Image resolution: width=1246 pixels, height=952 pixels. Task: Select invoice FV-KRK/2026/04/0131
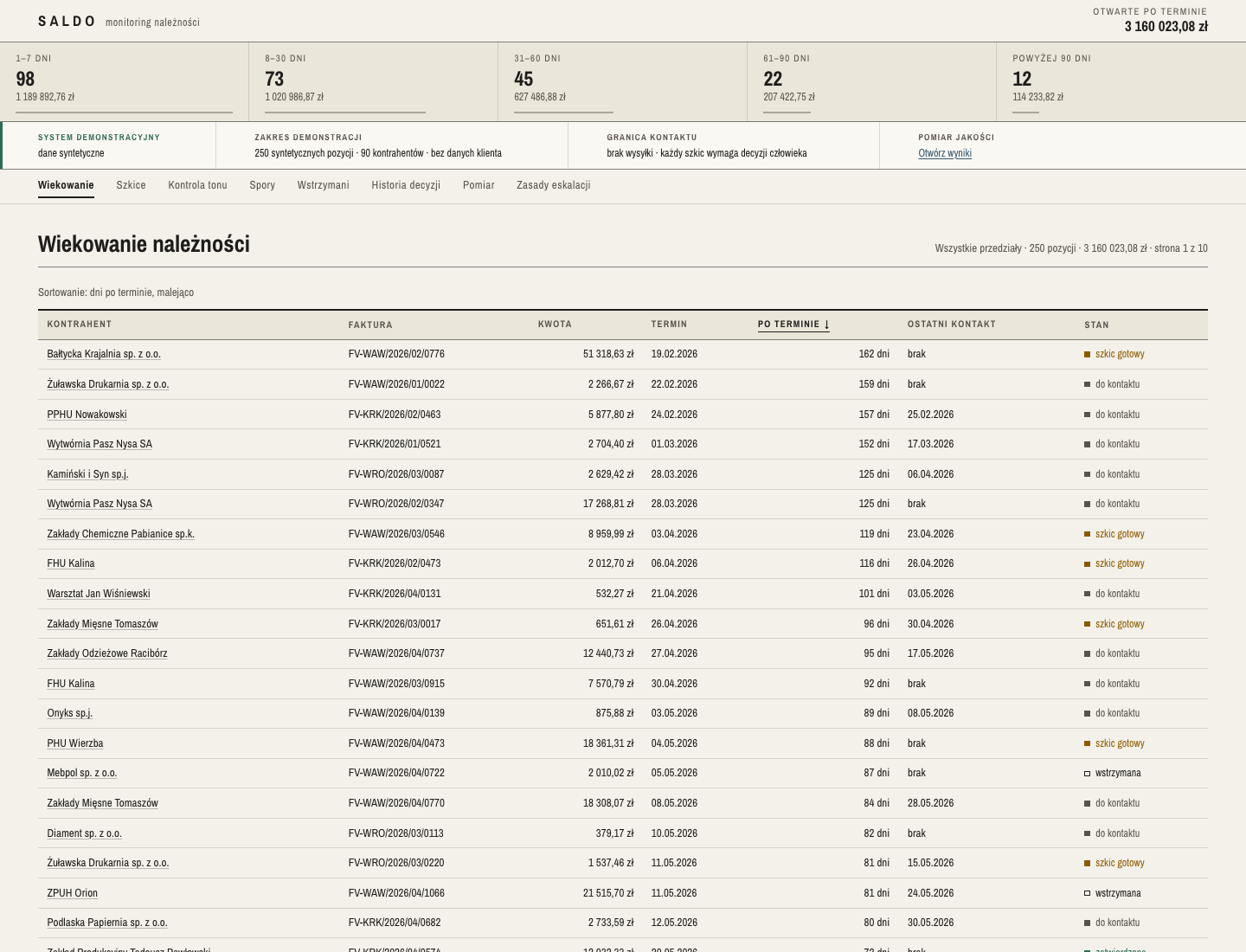(x=395, y=594)
